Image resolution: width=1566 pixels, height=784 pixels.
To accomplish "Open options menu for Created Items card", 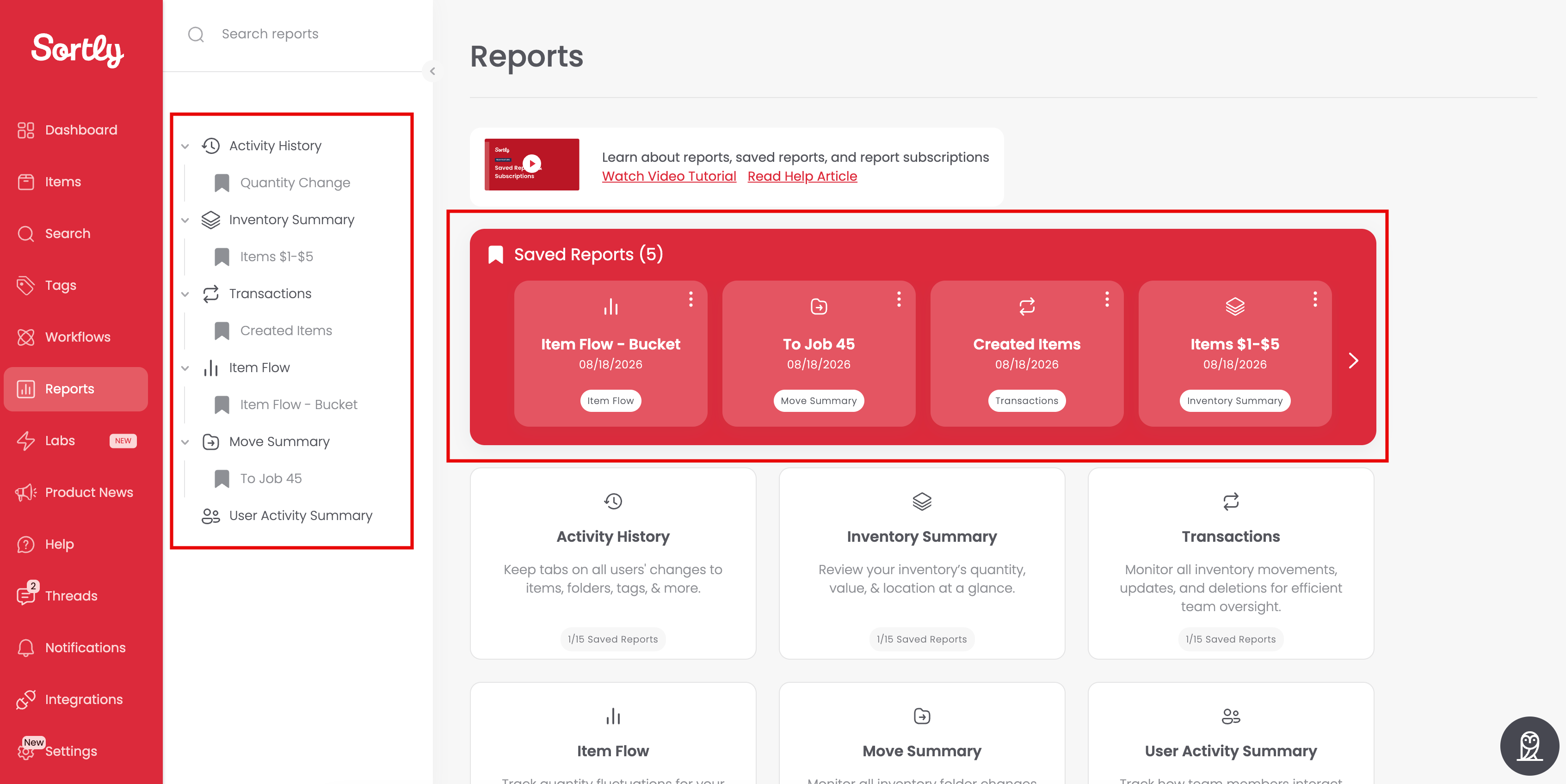I will 1106,299.
